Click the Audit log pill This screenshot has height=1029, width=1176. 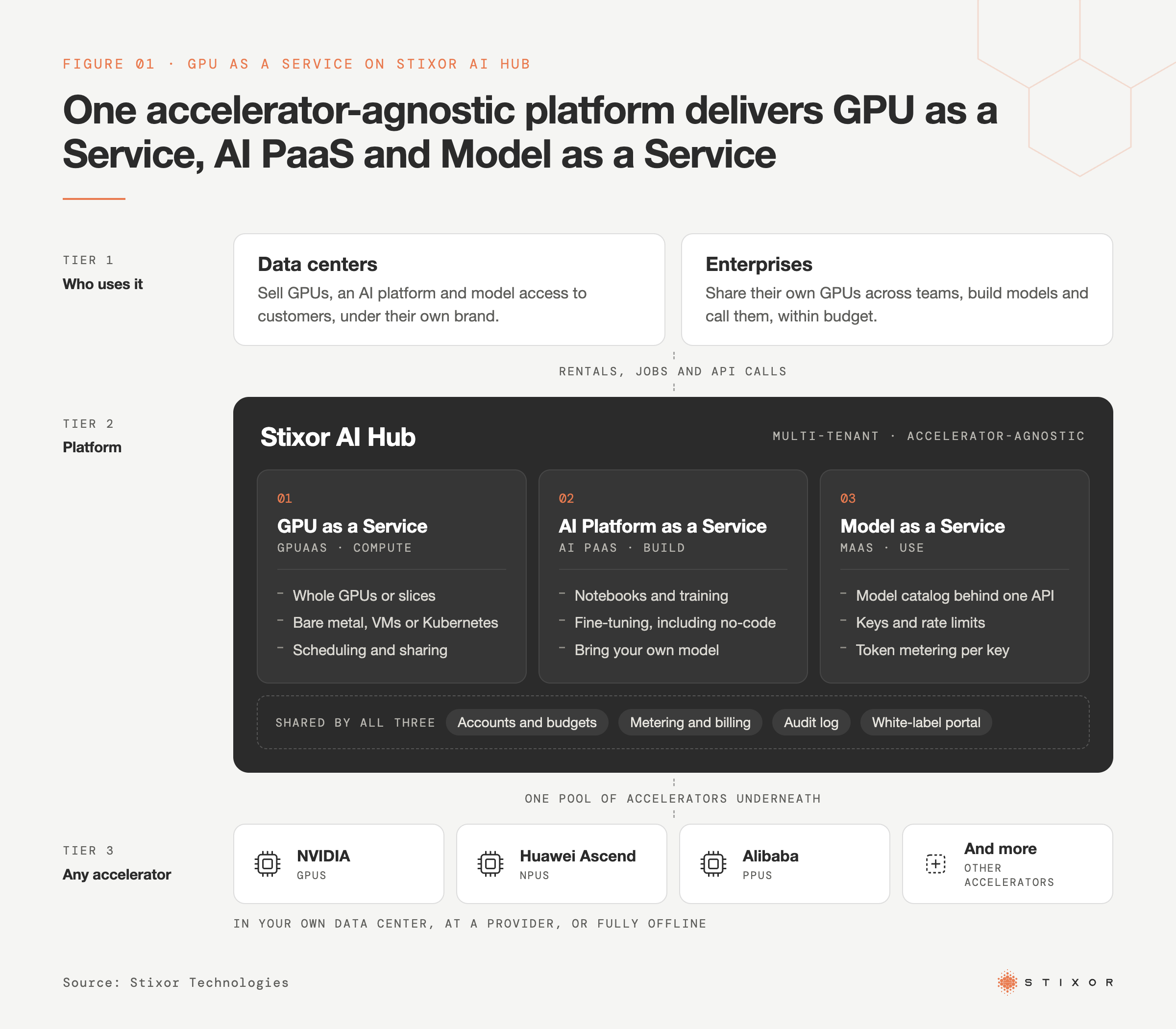click(811, 722)
